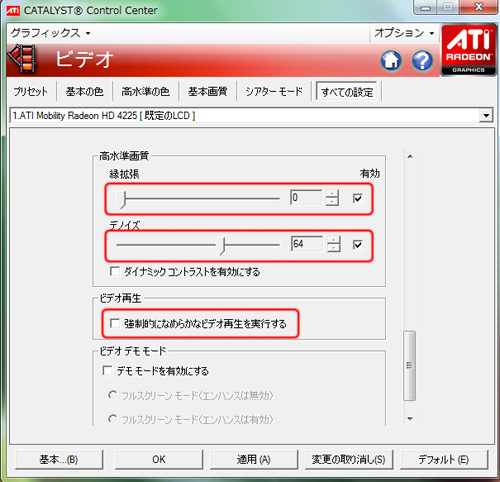Increase デノイズ value with up arrow
Screen dimensions: 500x482
(334, 240)
